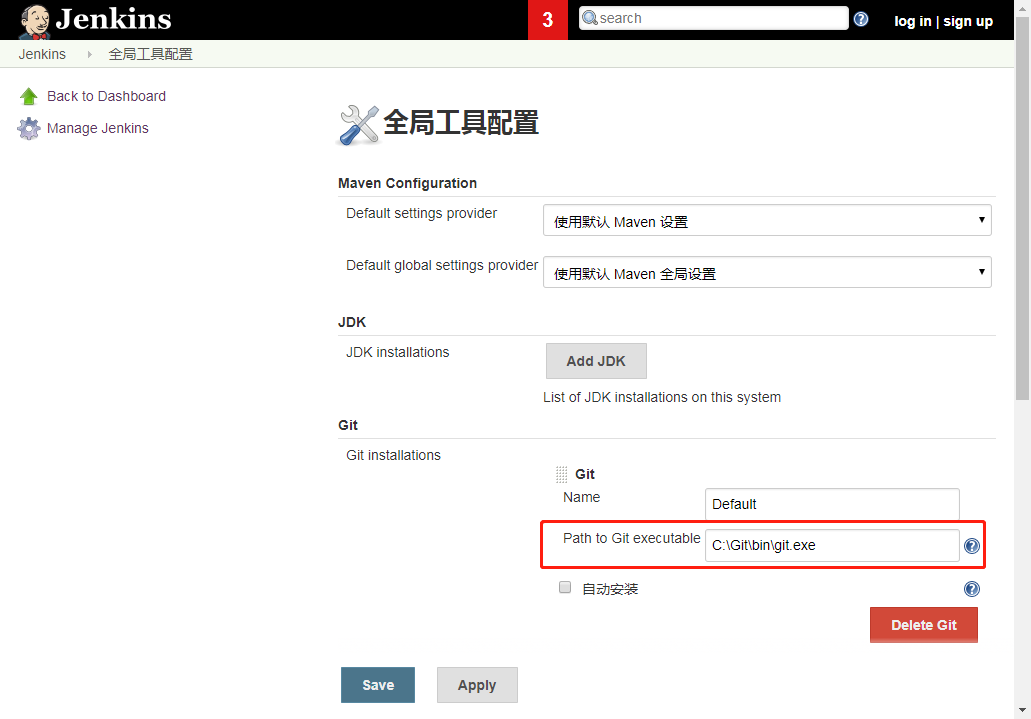Click the scrollbar down arrow
Image resolution: width=1031 pixels, height=719 pixels.
[1022, 710]
